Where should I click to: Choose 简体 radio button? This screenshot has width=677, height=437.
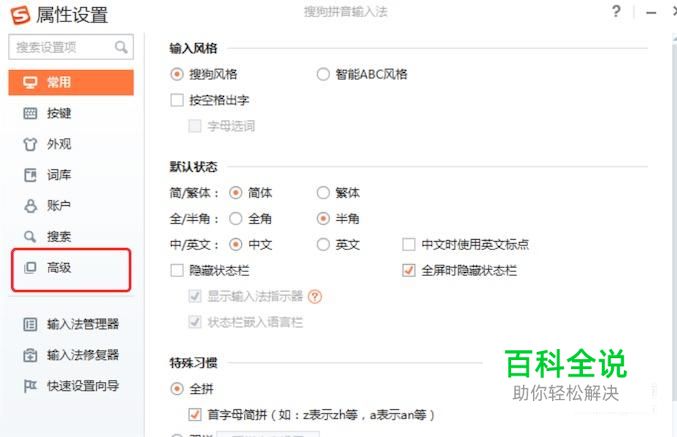point(236,193)
